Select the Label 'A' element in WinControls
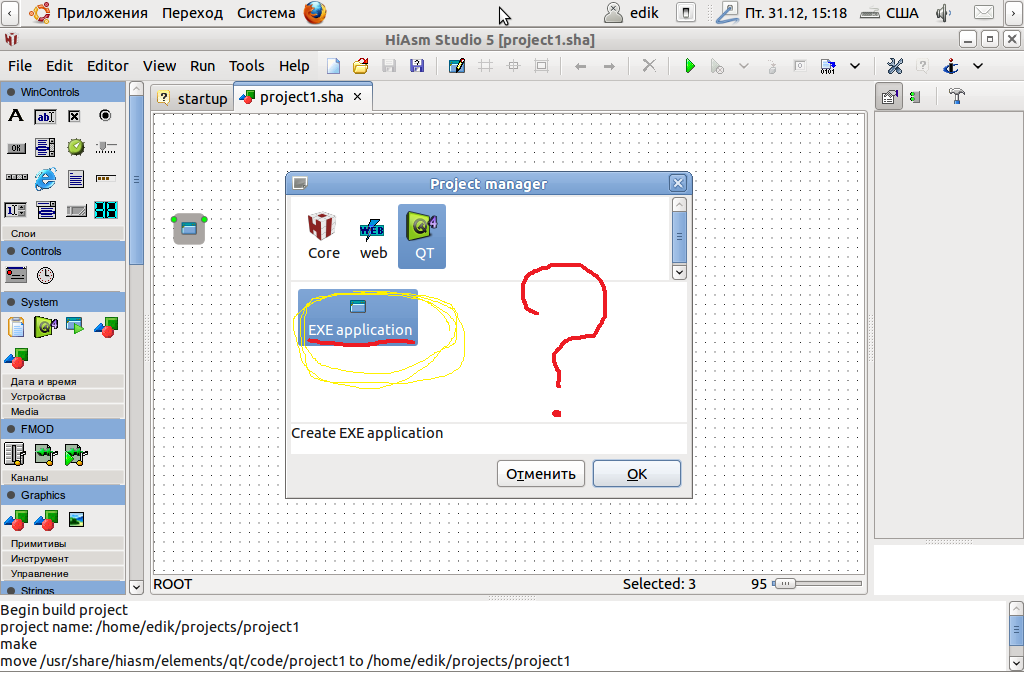 (x=16, y=116)
